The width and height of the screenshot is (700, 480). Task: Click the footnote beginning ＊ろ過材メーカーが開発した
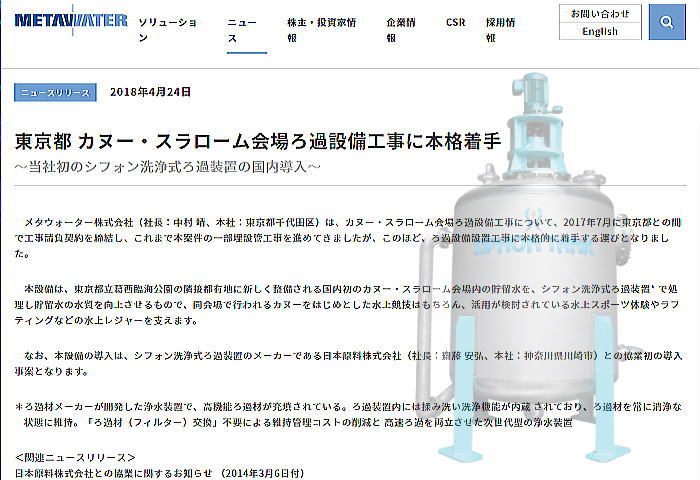coord(348,414)
